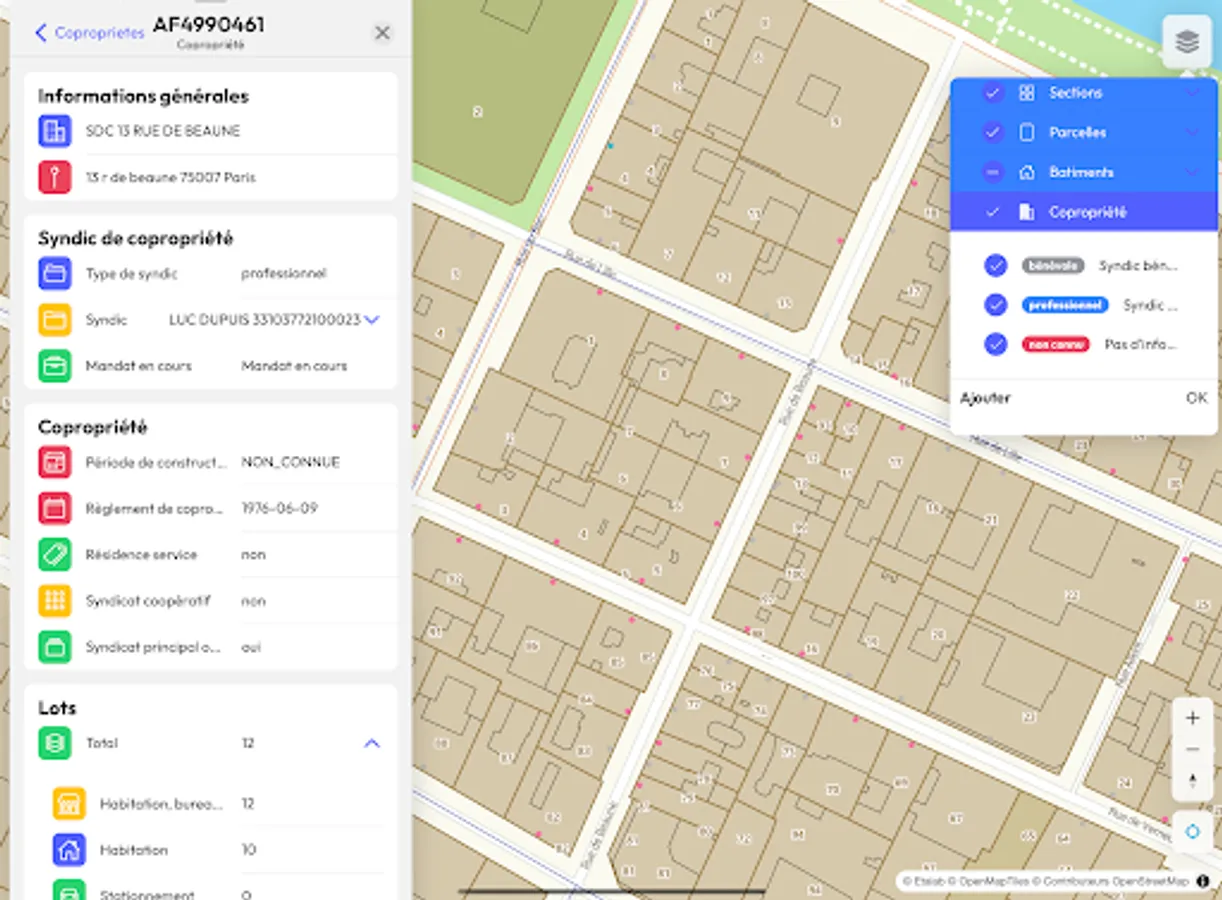Select the Règlement de copropriété calendar icon
This screenshot has height=900, width=1222.
point(55,508)
